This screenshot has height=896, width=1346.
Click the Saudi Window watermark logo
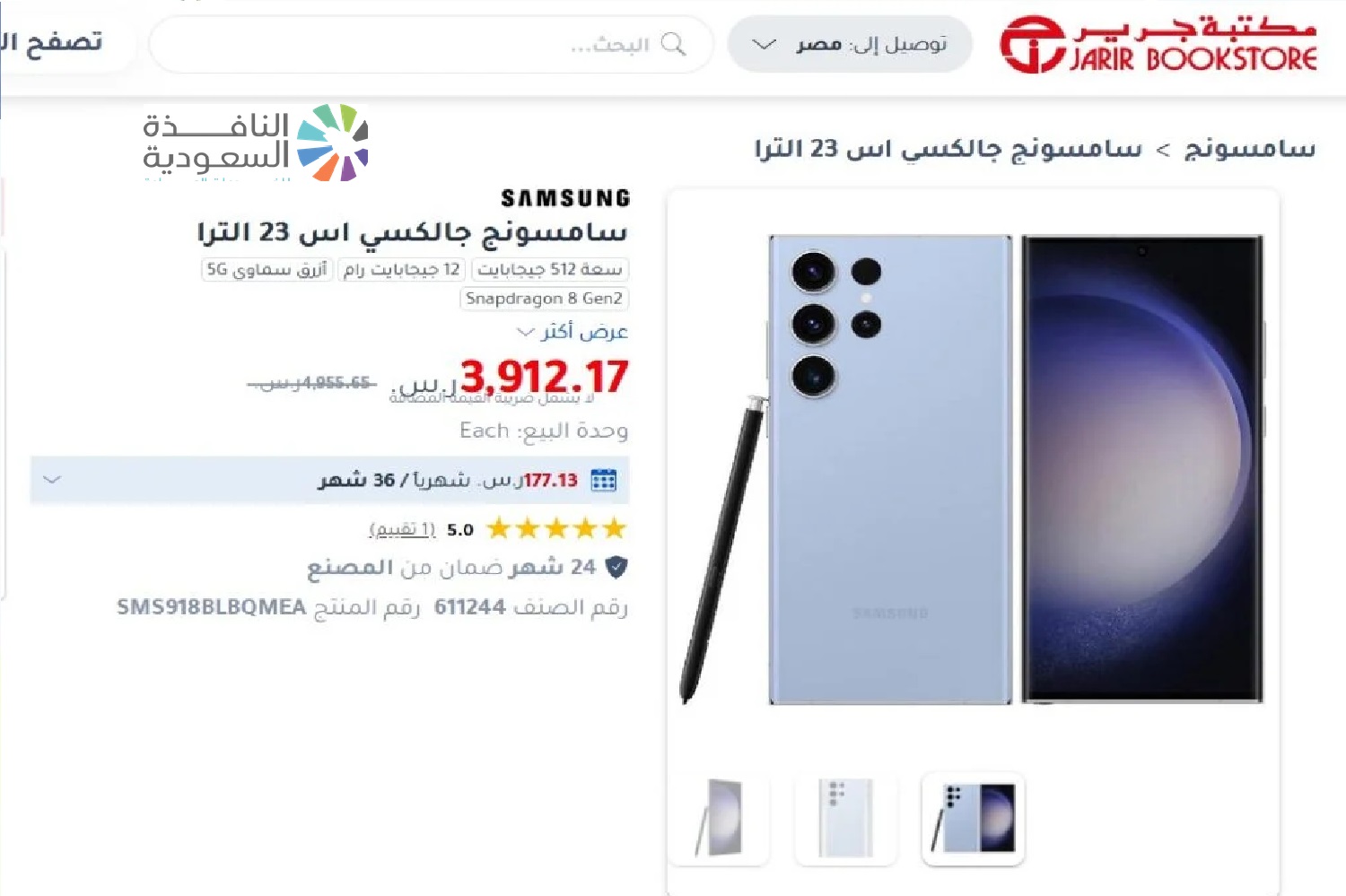[x=256, y=143]
